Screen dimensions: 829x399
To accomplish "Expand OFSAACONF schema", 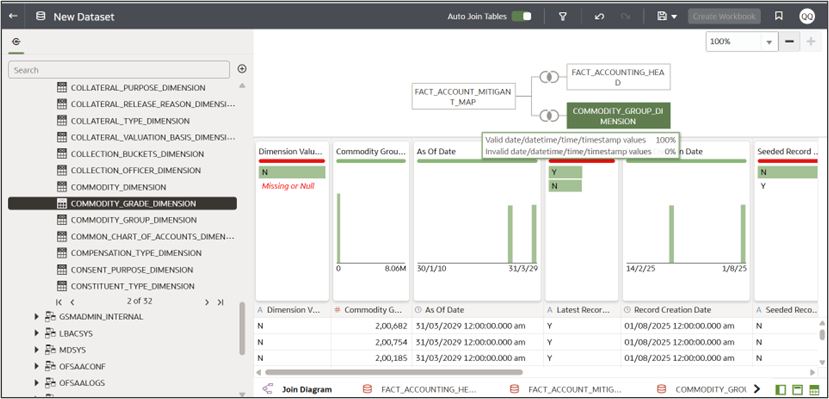I will 36,366.
